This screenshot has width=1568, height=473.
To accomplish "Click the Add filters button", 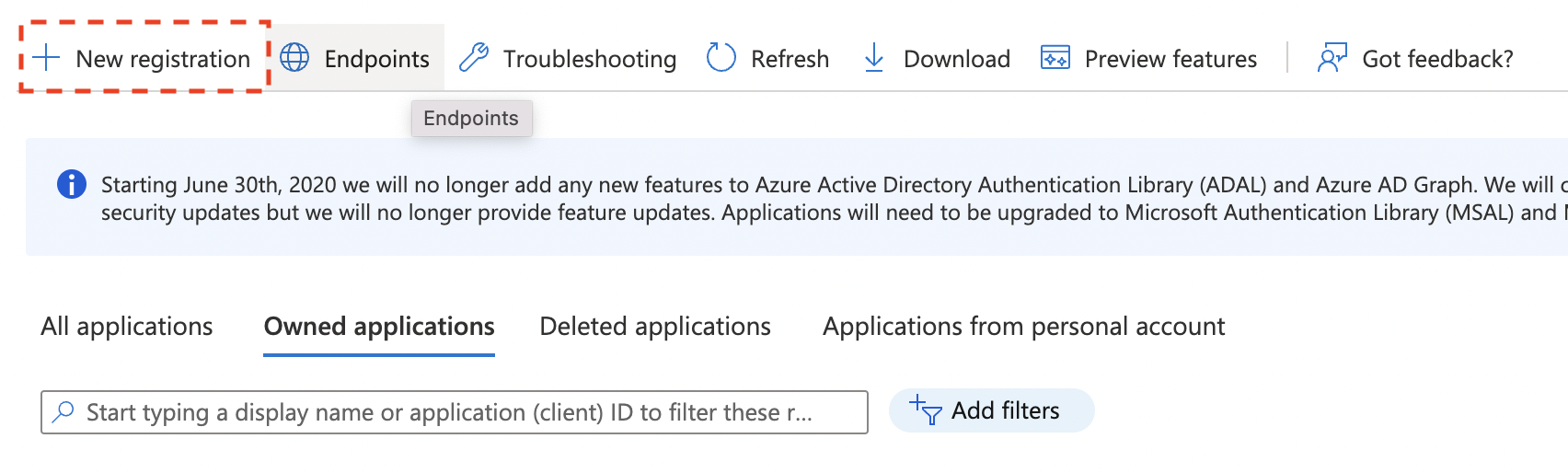I will [x=992, y=410].
